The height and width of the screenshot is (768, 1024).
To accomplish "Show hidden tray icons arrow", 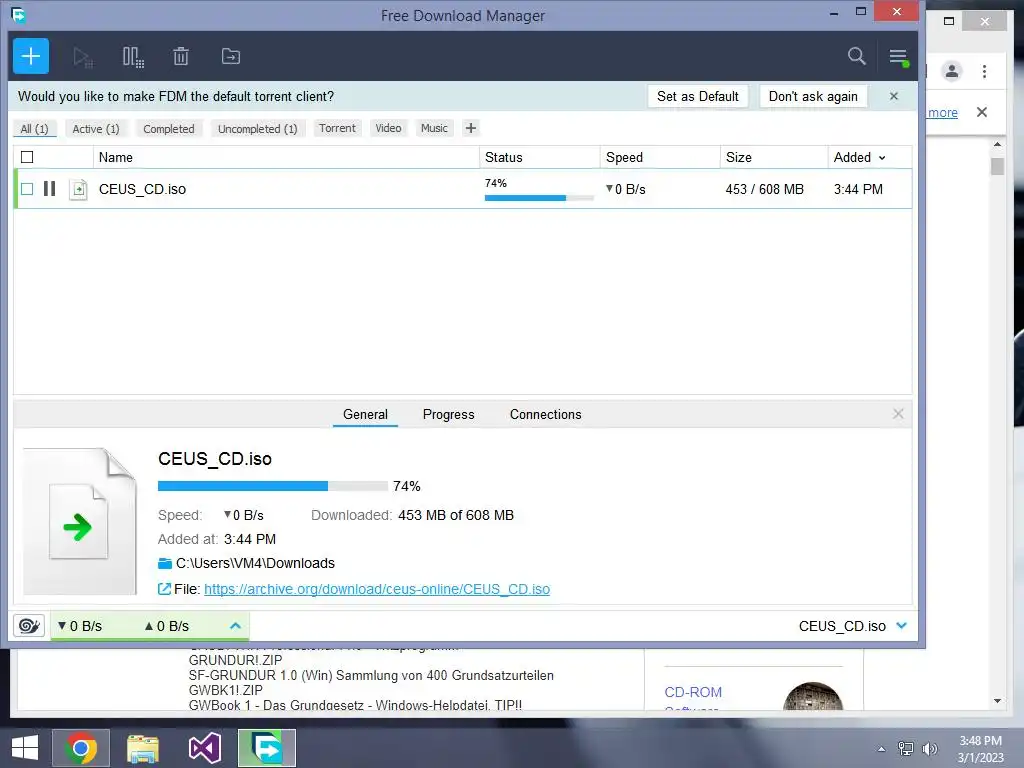I will [x=882, y=749].
